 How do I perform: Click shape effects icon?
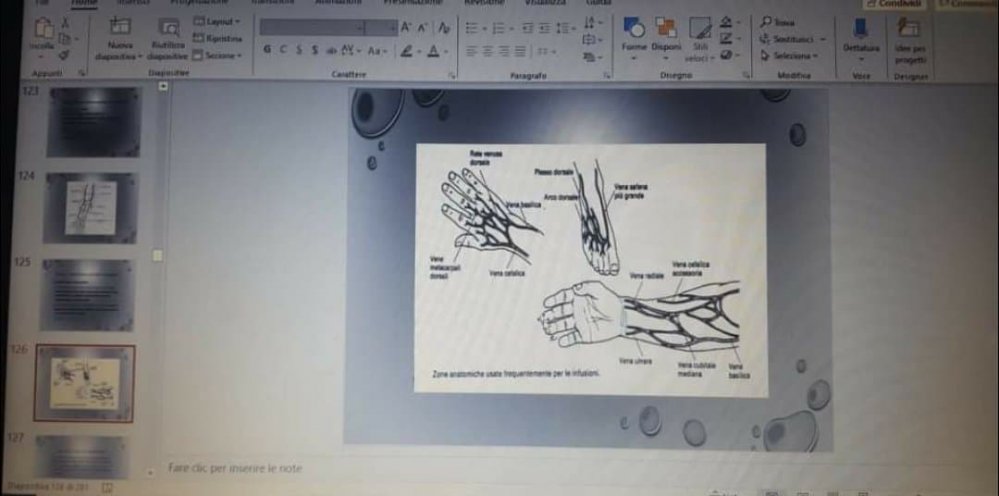tap(728, 55)
